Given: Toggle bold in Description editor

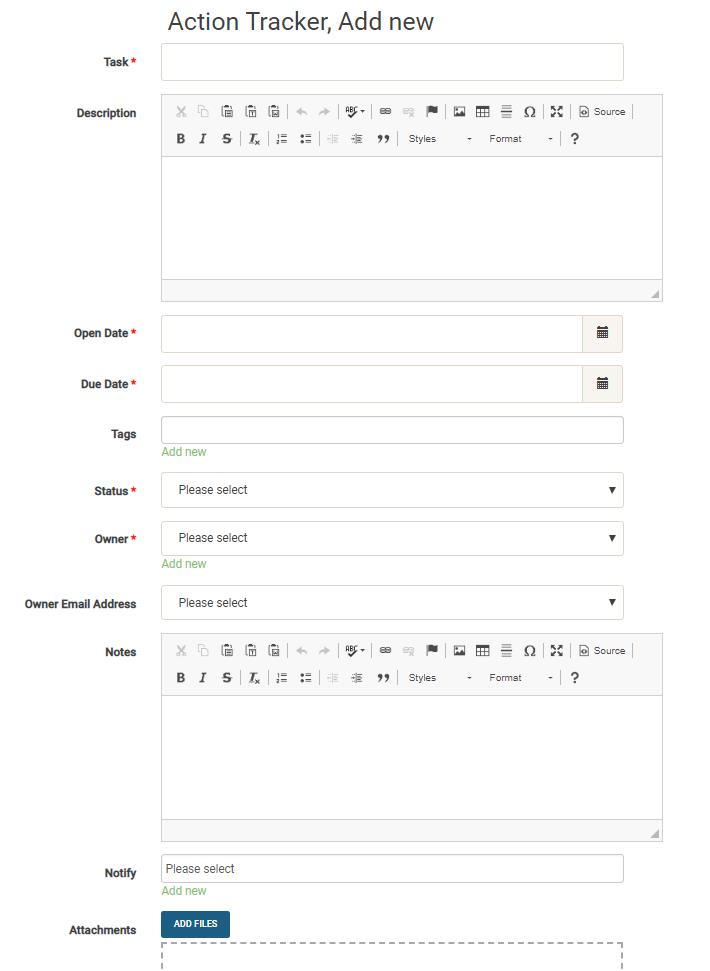Looking at the screenshot, I should [x=181, y=139].
